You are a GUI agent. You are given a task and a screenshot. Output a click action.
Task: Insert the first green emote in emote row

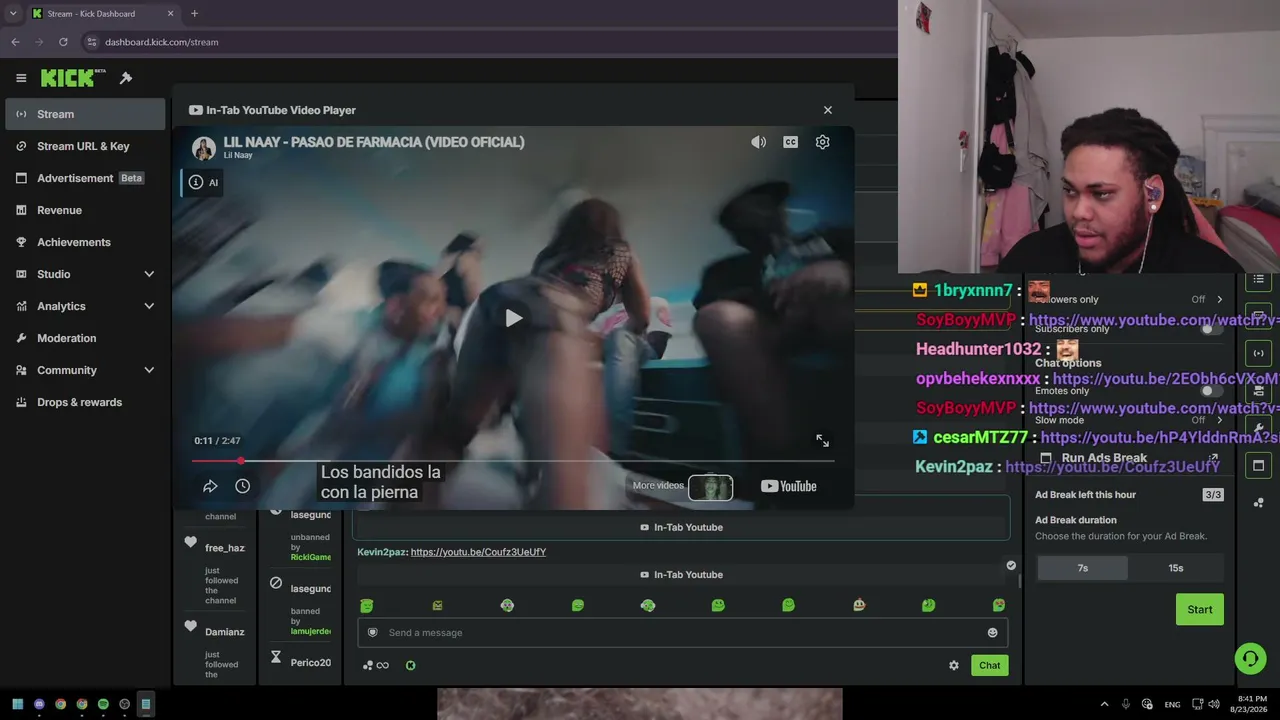pos(366,605)
